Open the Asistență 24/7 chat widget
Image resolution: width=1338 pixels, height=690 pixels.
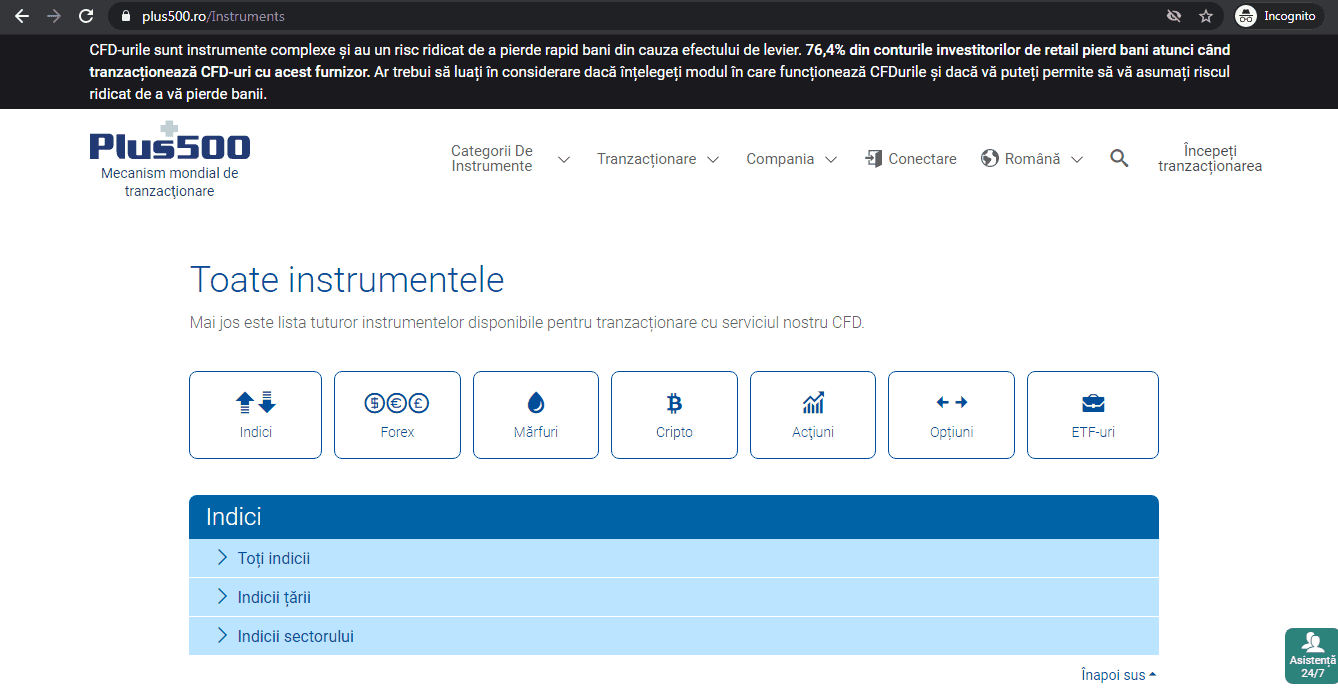(x=1312, y=656)
